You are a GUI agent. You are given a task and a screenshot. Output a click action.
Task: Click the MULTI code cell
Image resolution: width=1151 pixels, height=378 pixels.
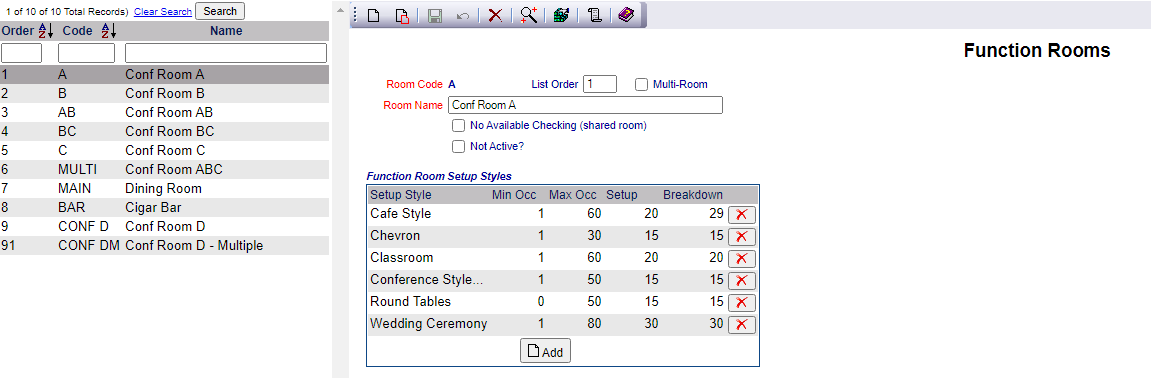point(76,170)
